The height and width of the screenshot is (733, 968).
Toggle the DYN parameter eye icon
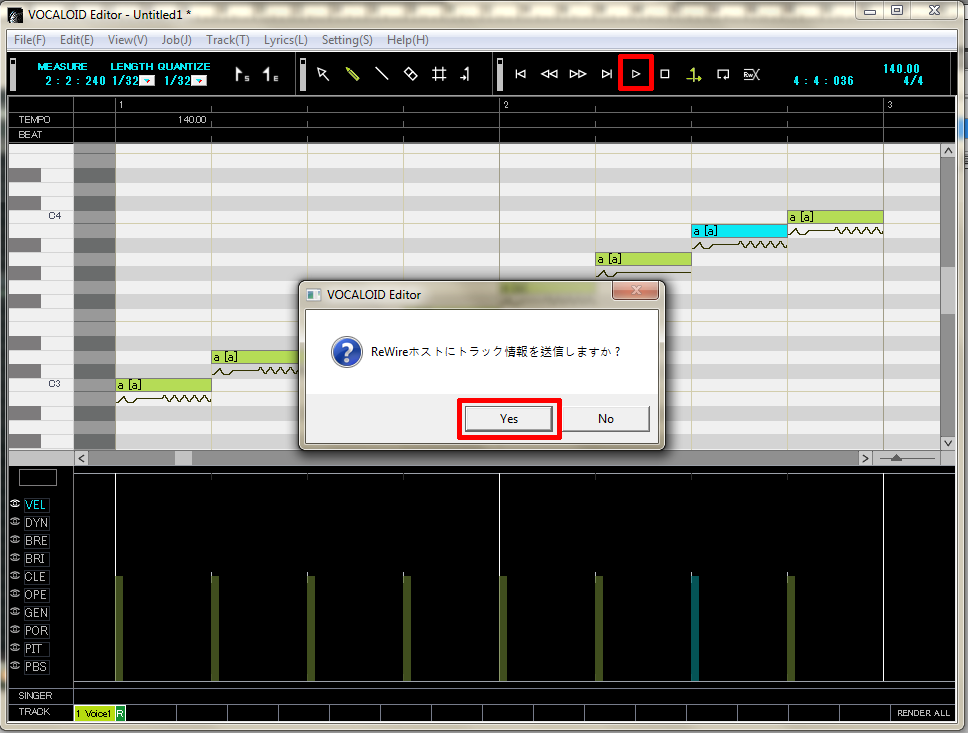point(15,522)
